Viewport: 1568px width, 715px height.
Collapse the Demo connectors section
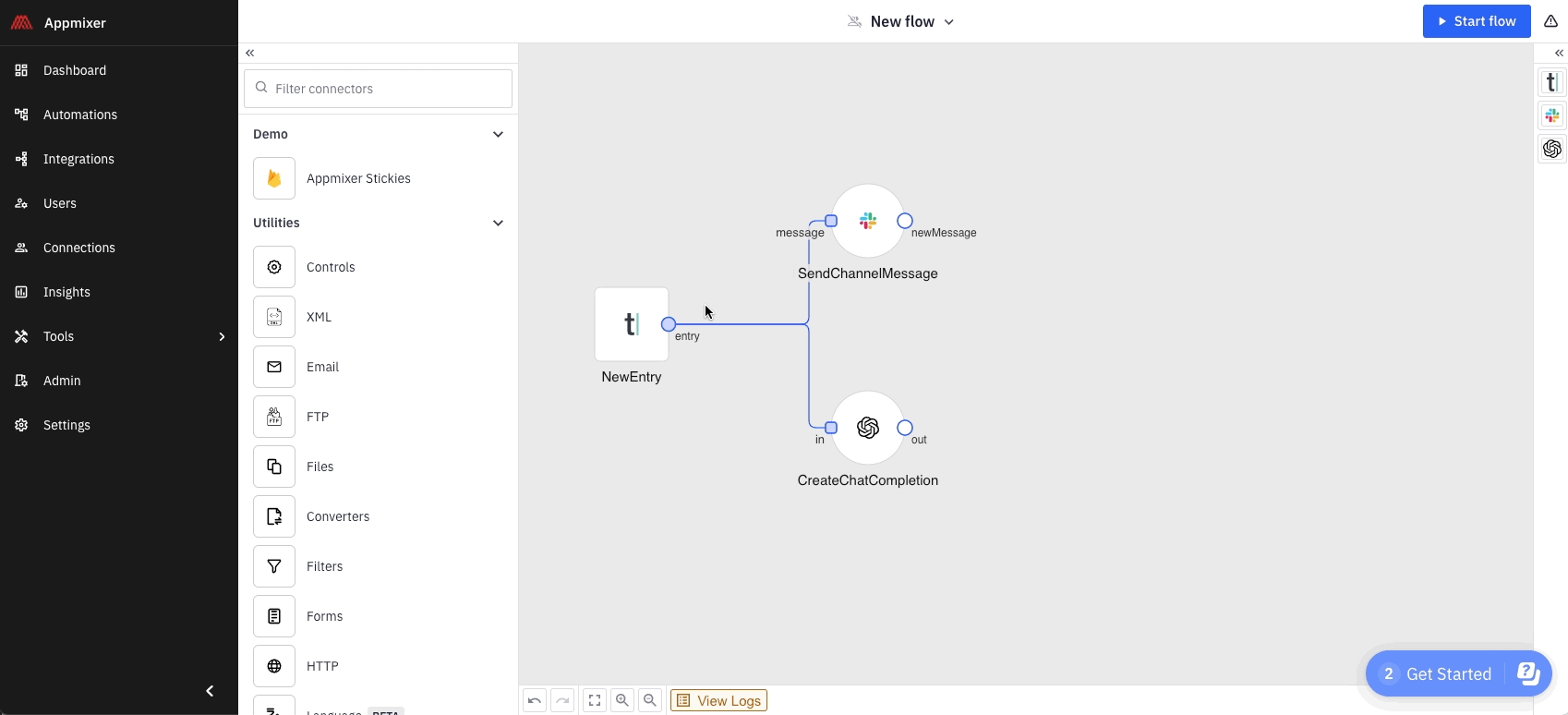click(498, 135)
